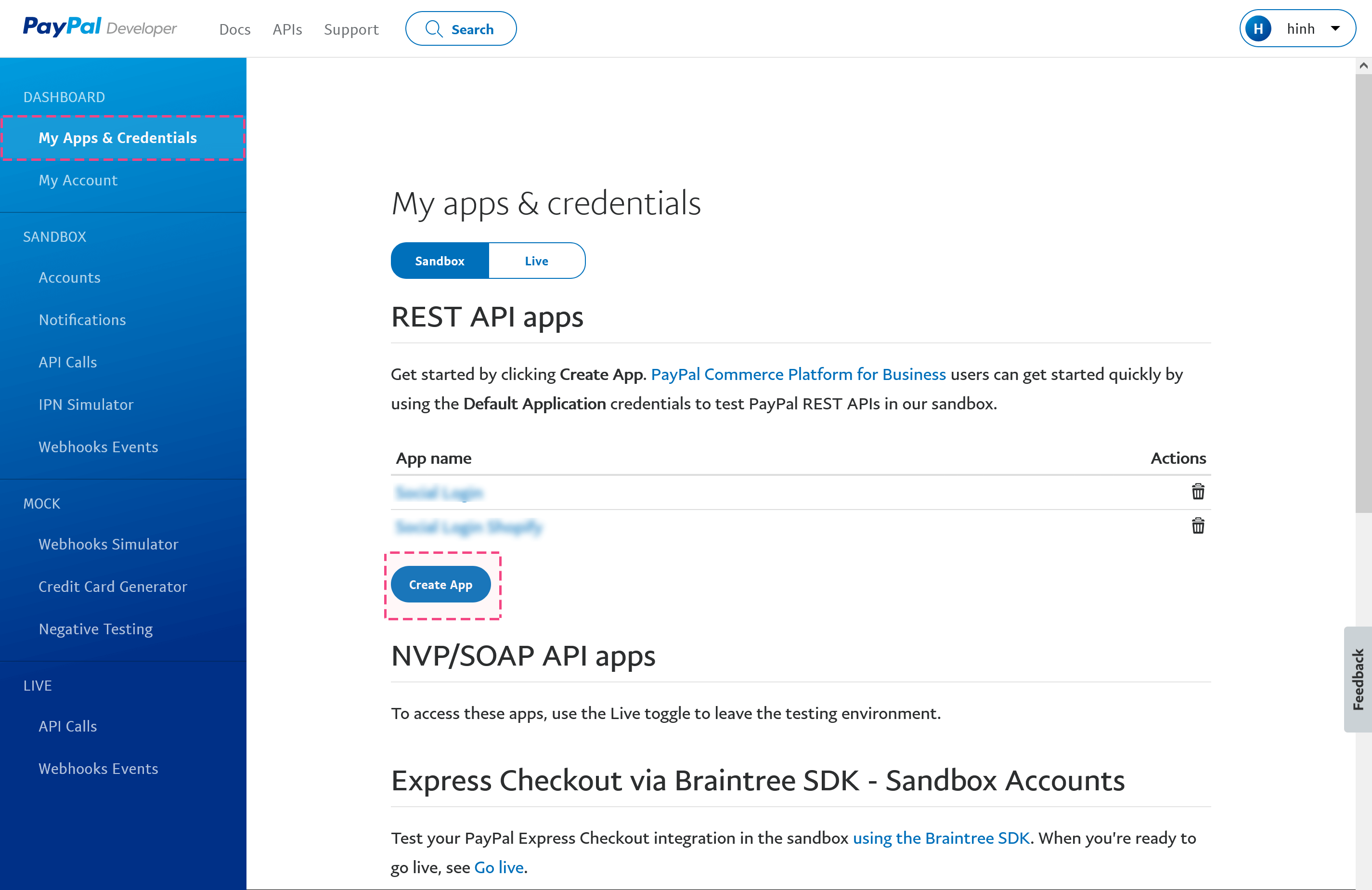
Task: Click the 'Actions' column header
Action: (1178, 458)
